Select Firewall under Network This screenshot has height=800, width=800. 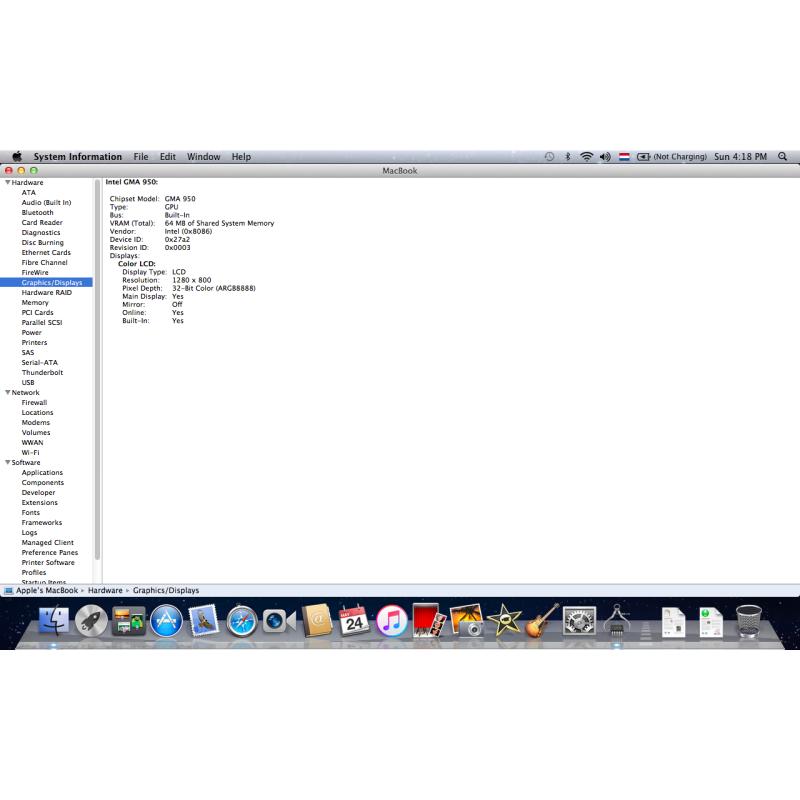(x=34, y=403)
